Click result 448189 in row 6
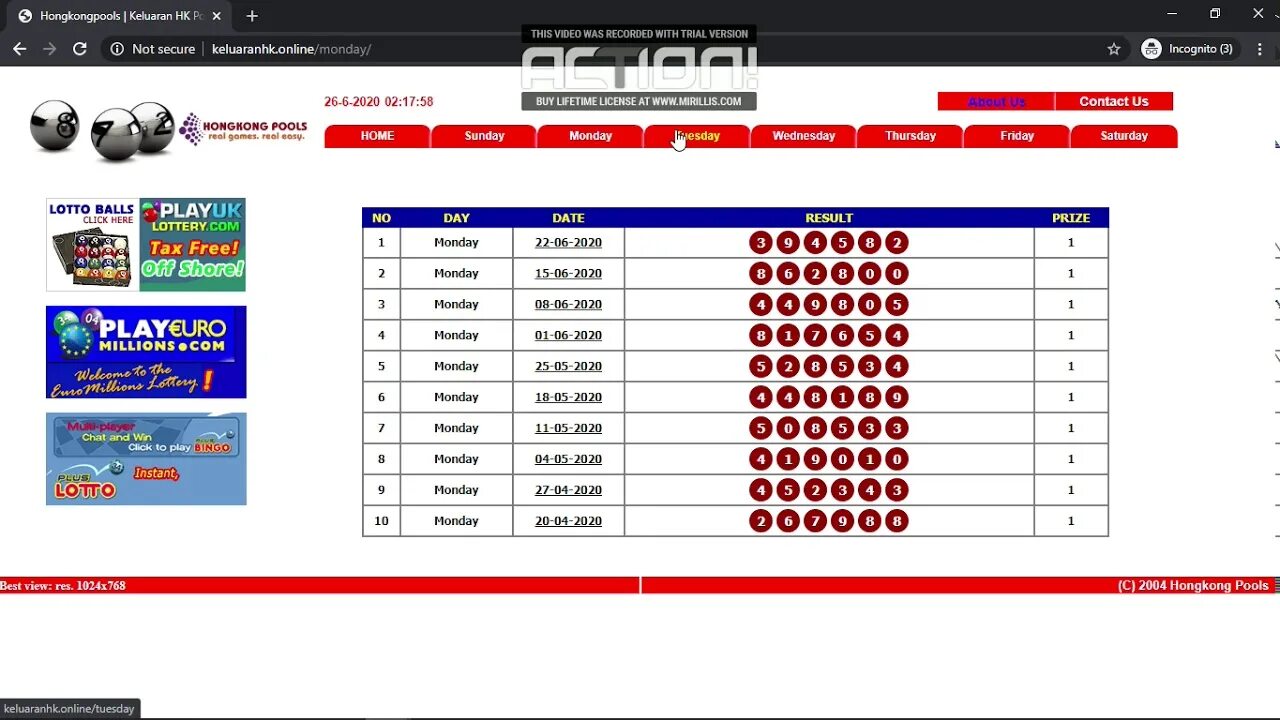The image size is (1280, 720). coord(829,398)
